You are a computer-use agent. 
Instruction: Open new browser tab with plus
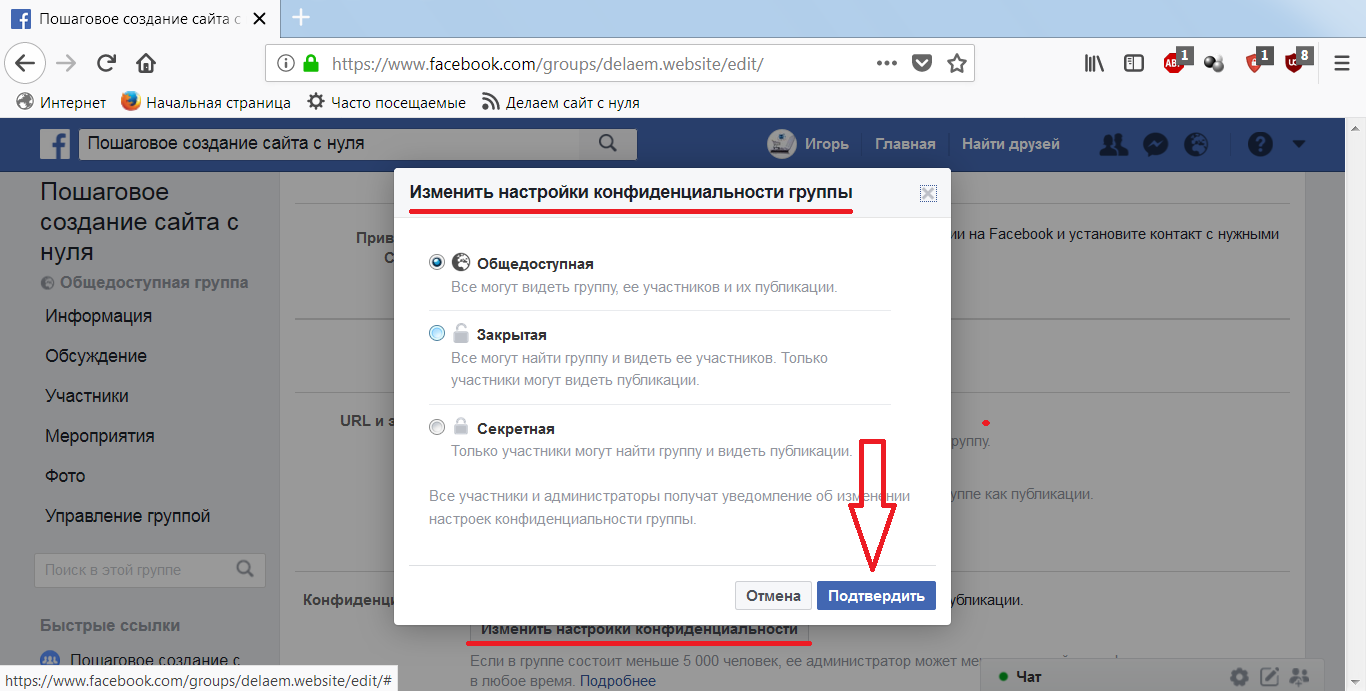(x=301, y=18)
